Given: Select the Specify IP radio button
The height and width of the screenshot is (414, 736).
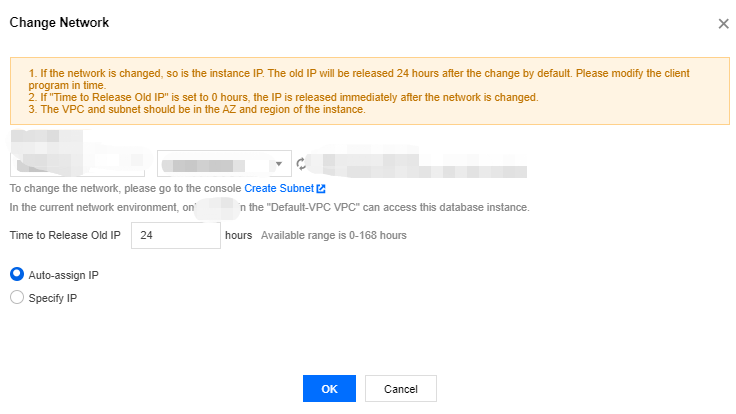Looking at the screenshot, I should (16, 297).
